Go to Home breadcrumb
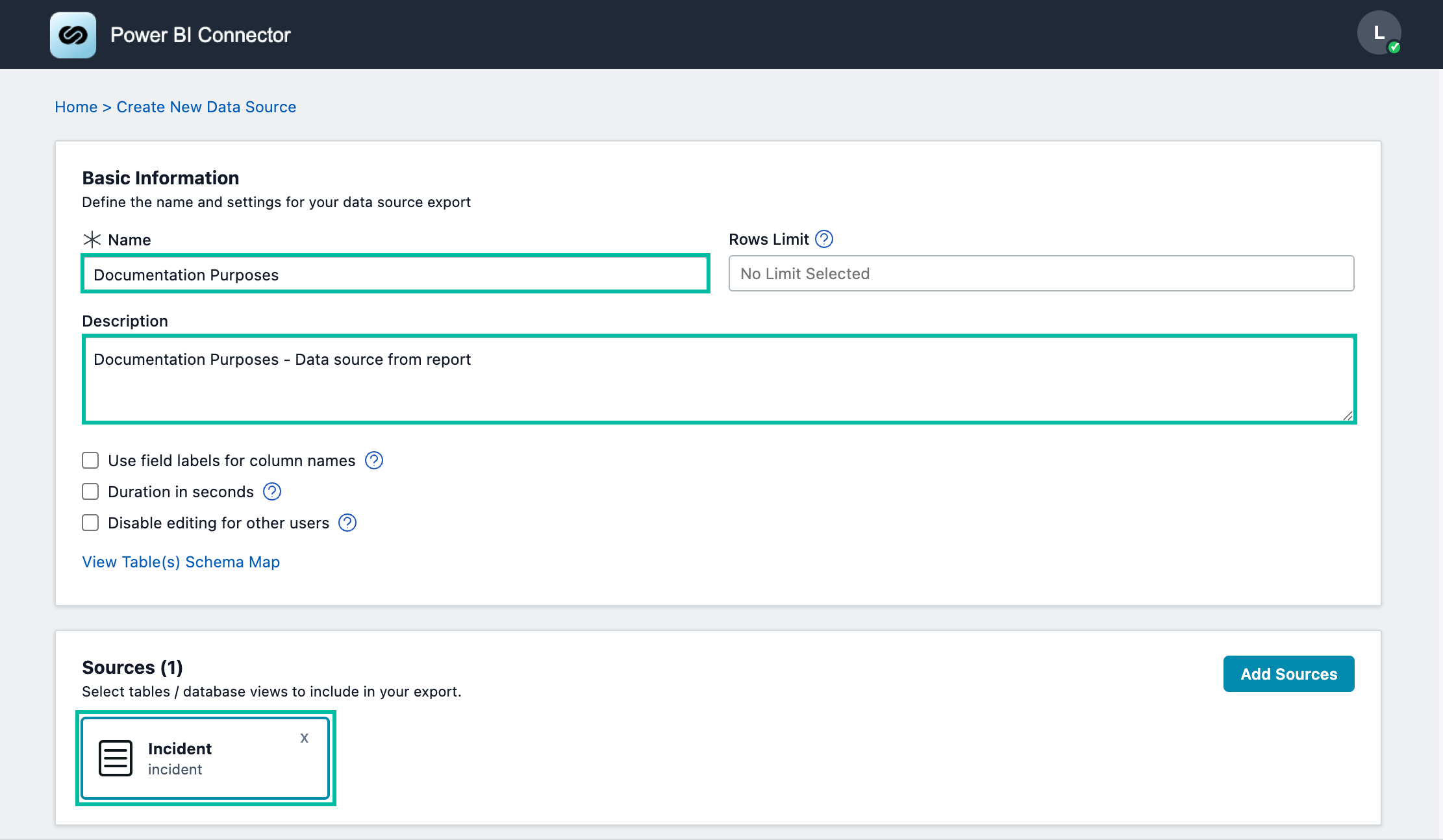Image resolution: width=1443 pixels, height=840 pixels. click(76, 107)
